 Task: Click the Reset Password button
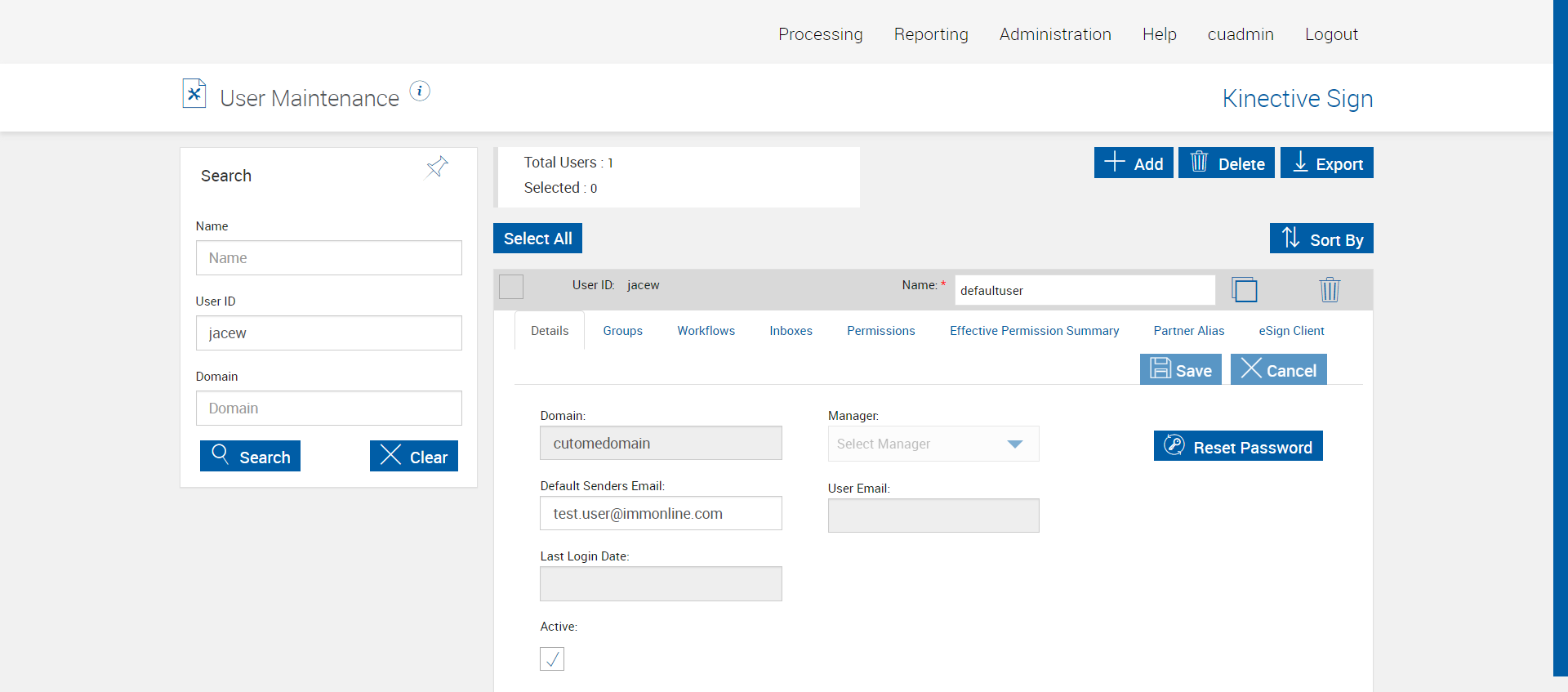[x=1238, y=446]
